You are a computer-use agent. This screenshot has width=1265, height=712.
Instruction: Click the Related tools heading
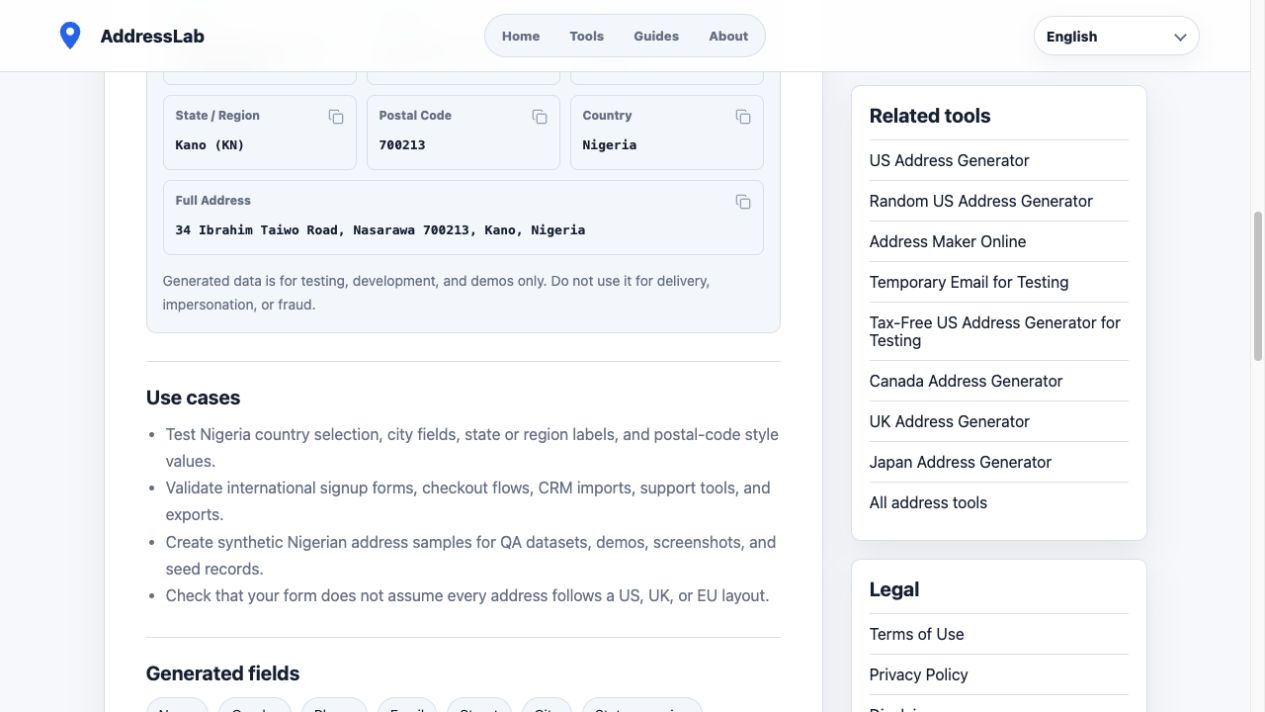[930, 116]
